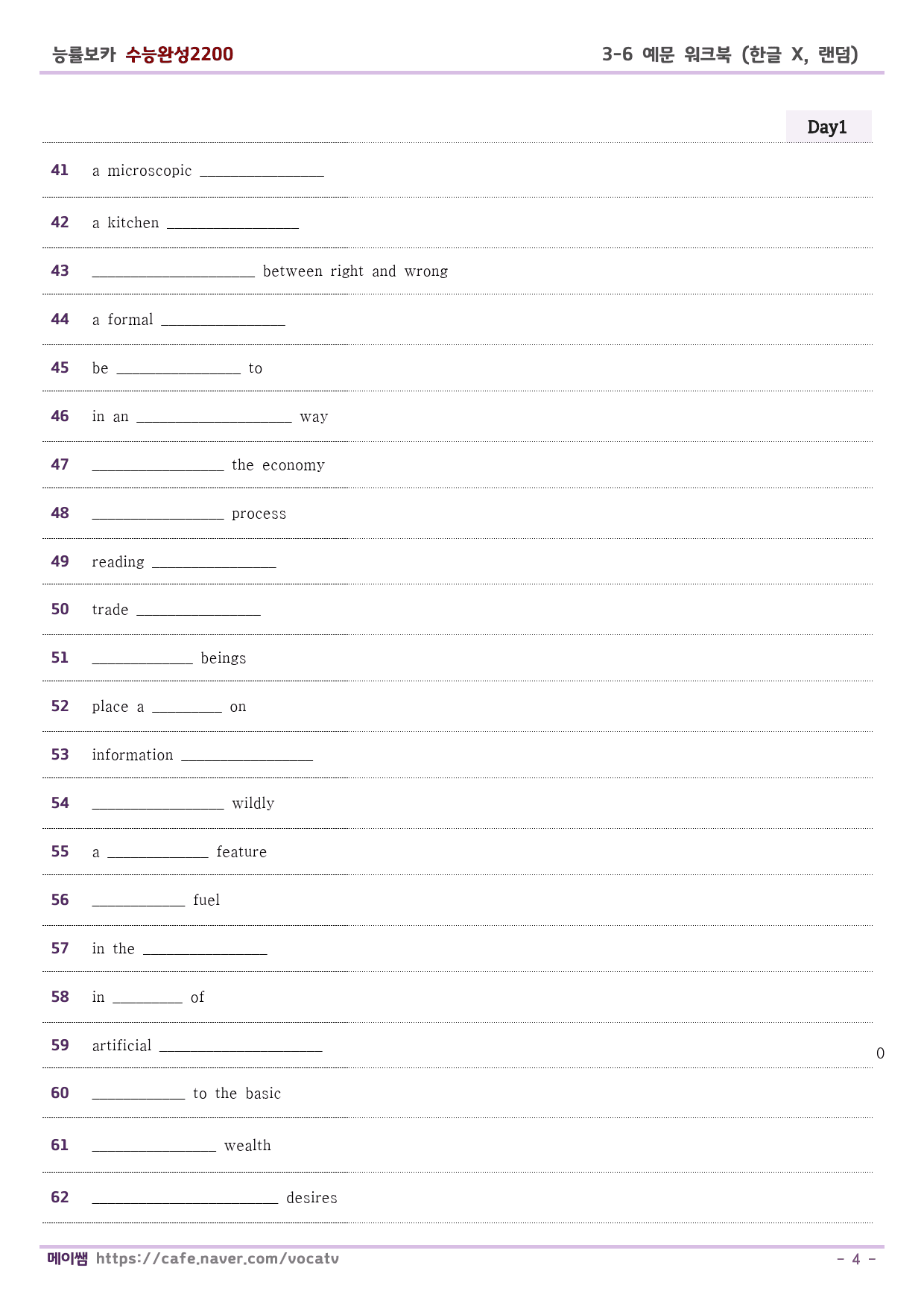Open the cafe.naver.com/vocatv link
Screen dimensions: 924x1306
pyautogui.click(x=218, y=1259)
